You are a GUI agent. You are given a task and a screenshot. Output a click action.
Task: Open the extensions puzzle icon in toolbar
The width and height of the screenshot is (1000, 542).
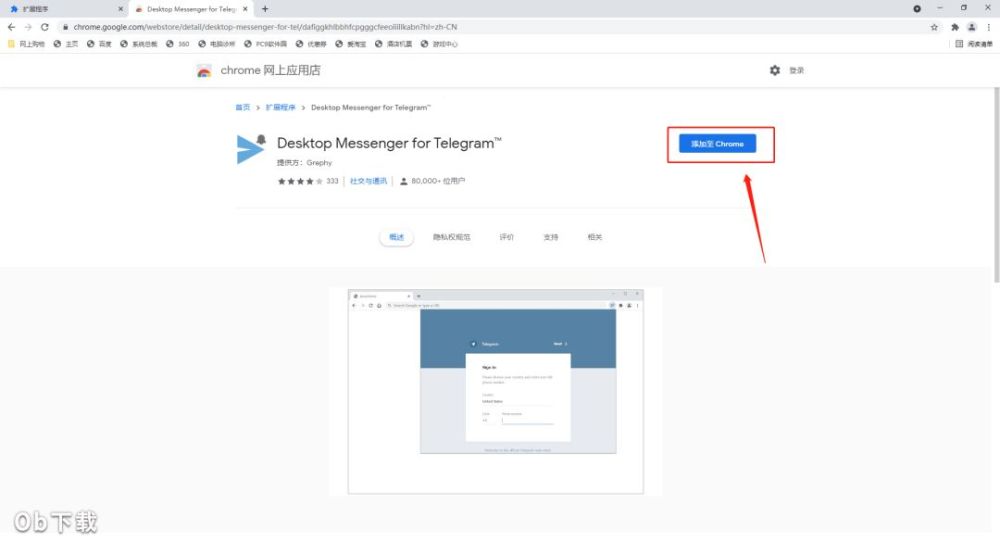(954, 27)
